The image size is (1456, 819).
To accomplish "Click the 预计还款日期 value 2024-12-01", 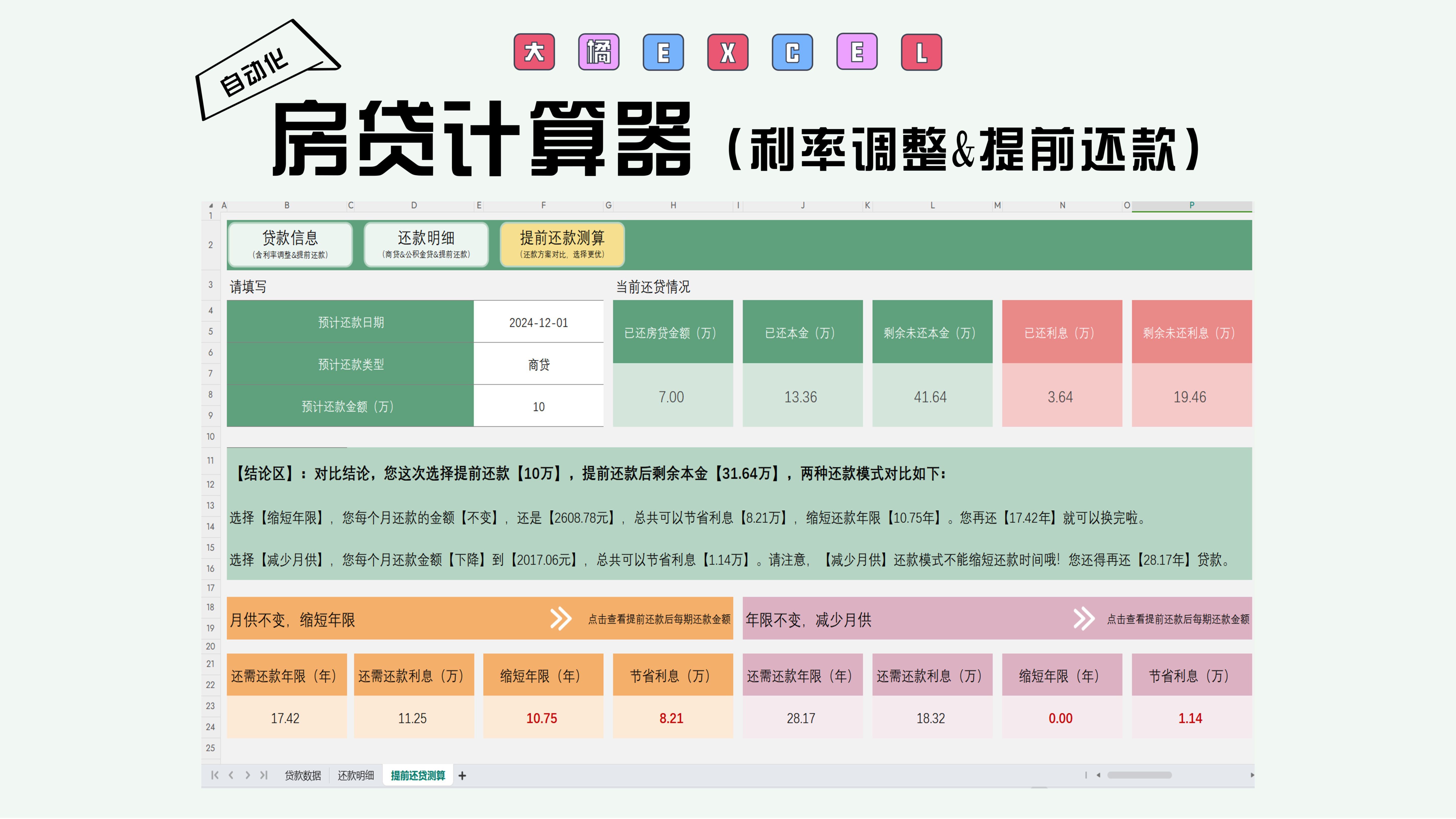I will click(539, 322).
